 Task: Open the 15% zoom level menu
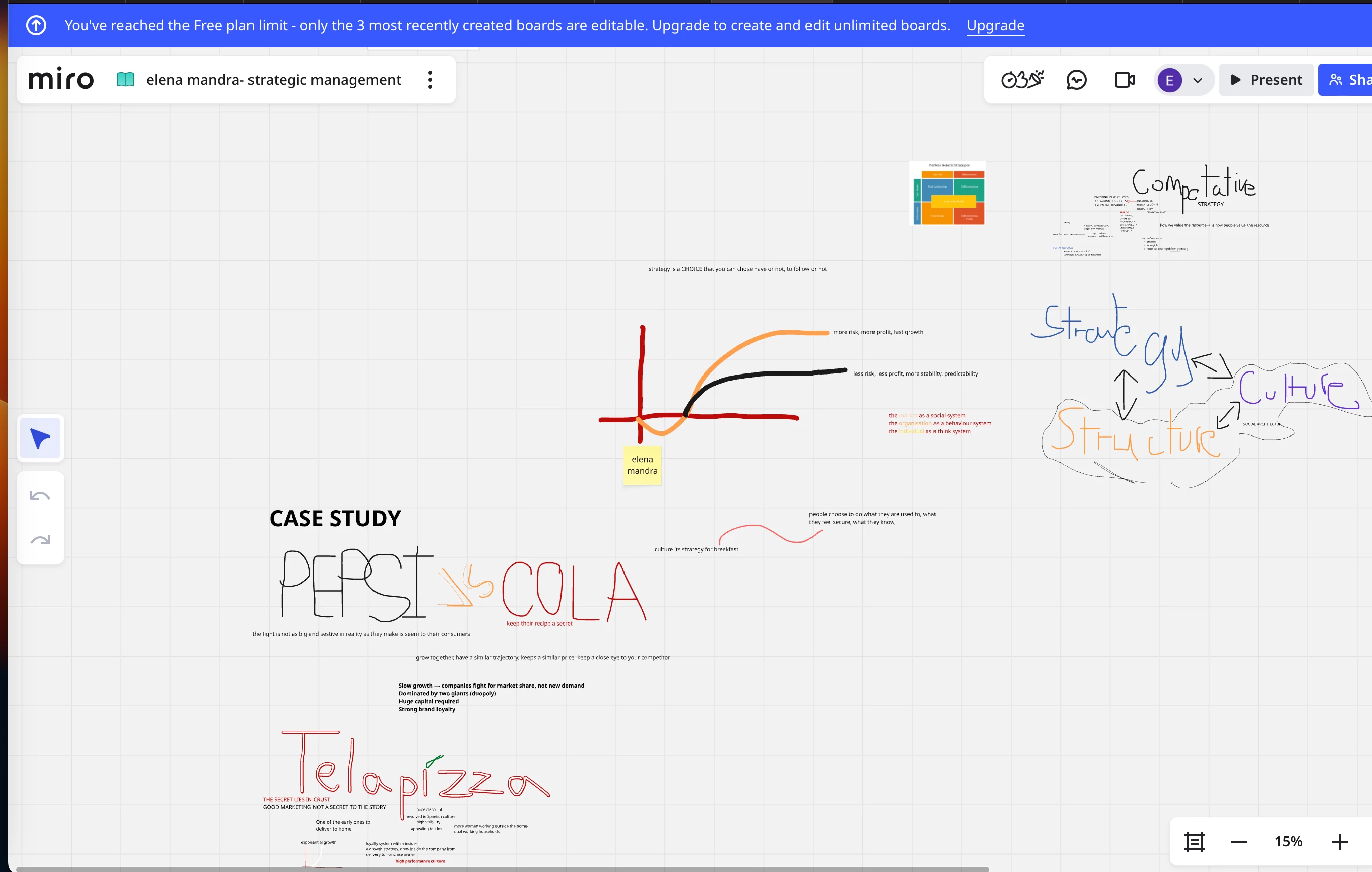[1288, 841]
